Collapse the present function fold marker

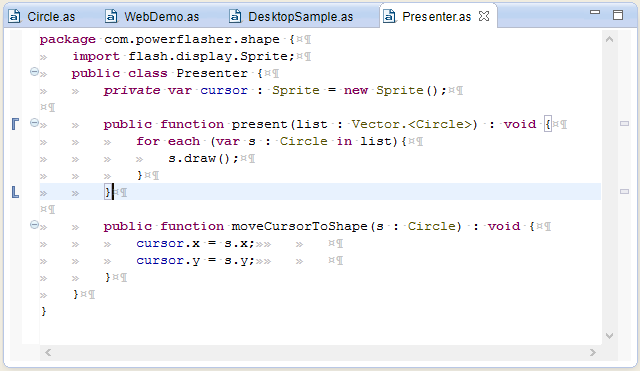pos(34,122)
